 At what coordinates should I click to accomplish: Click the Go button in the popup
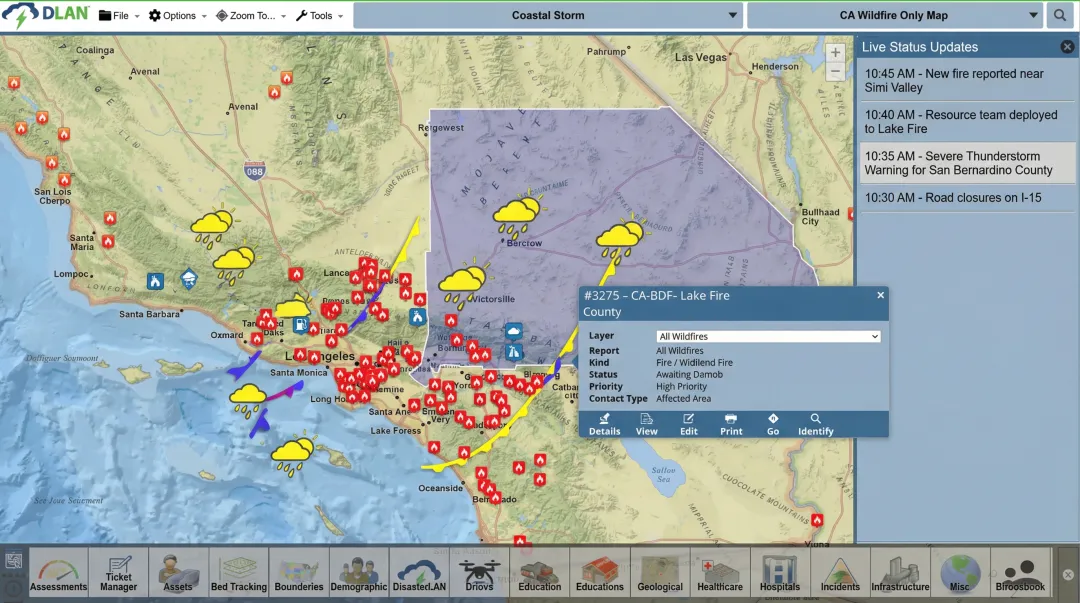(773, 424)
